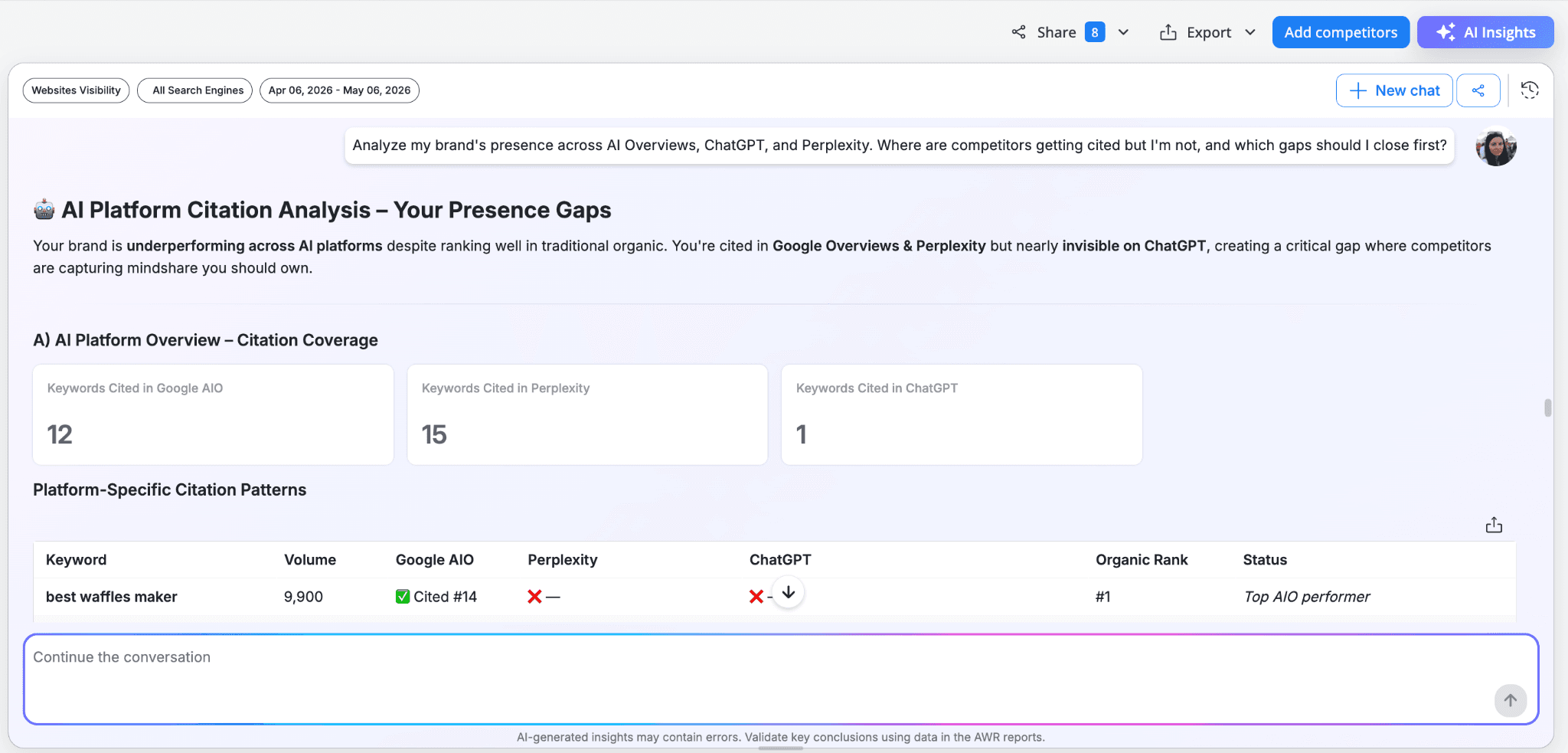Viewport: 1568px width, 753px height.
Task: Select the 'best waffles maker' keyword cell
Action: 111,597
